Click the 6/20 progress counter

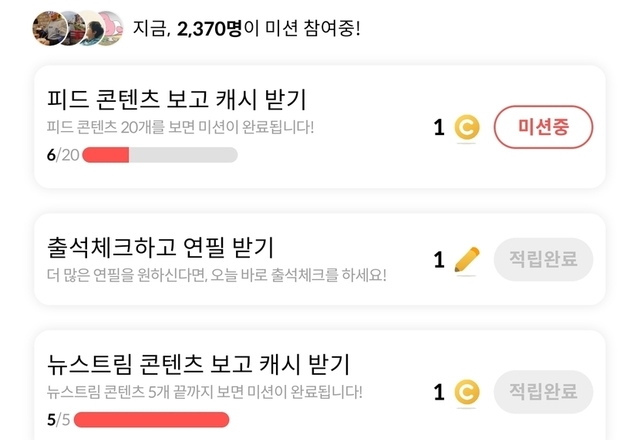click(62, 155)
